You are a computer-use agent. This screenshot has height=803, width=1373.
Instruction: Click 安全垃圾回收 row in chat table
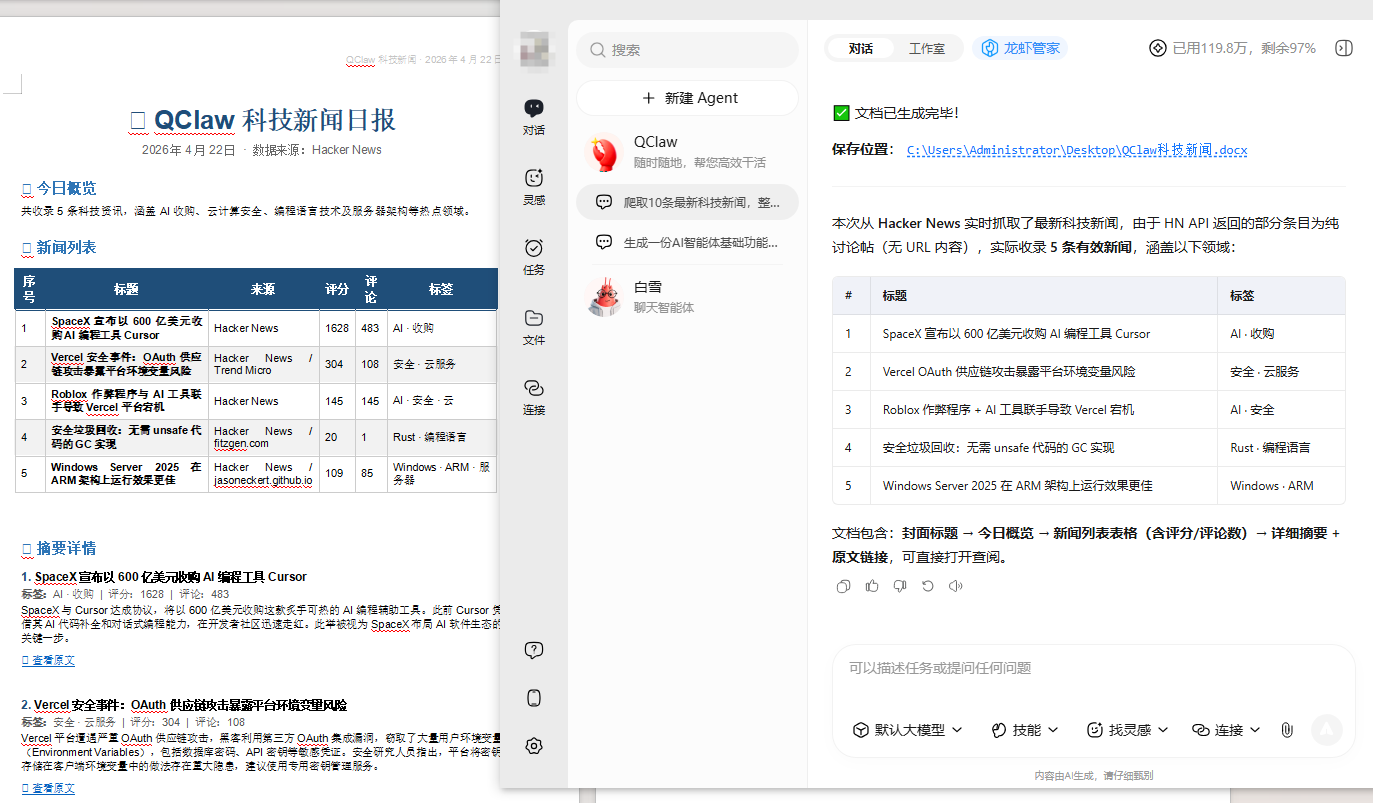coord(1089,448)
